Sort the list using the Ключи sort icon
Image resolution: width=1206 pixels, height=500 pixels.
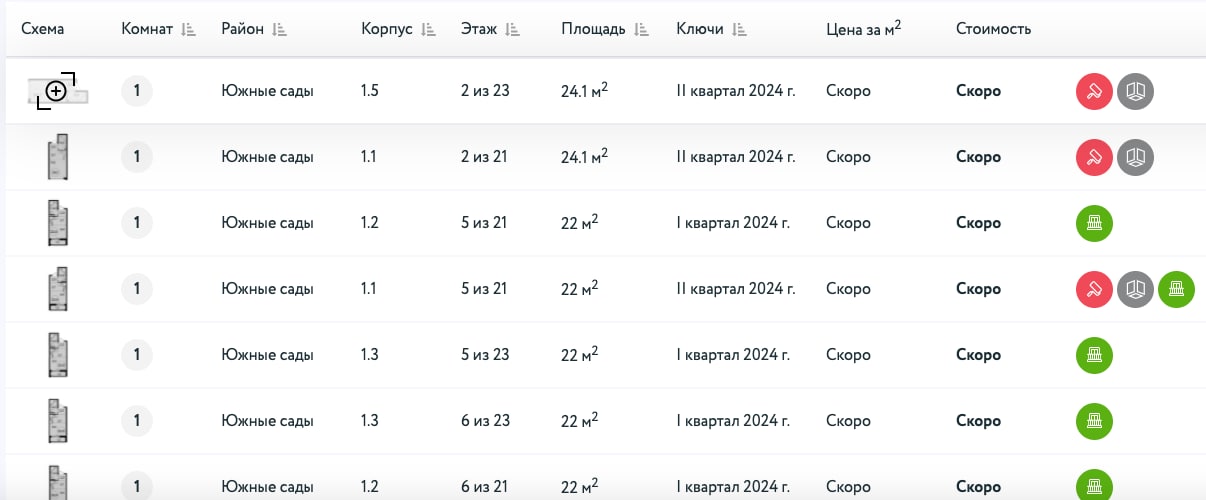click(x=740, y=30)
